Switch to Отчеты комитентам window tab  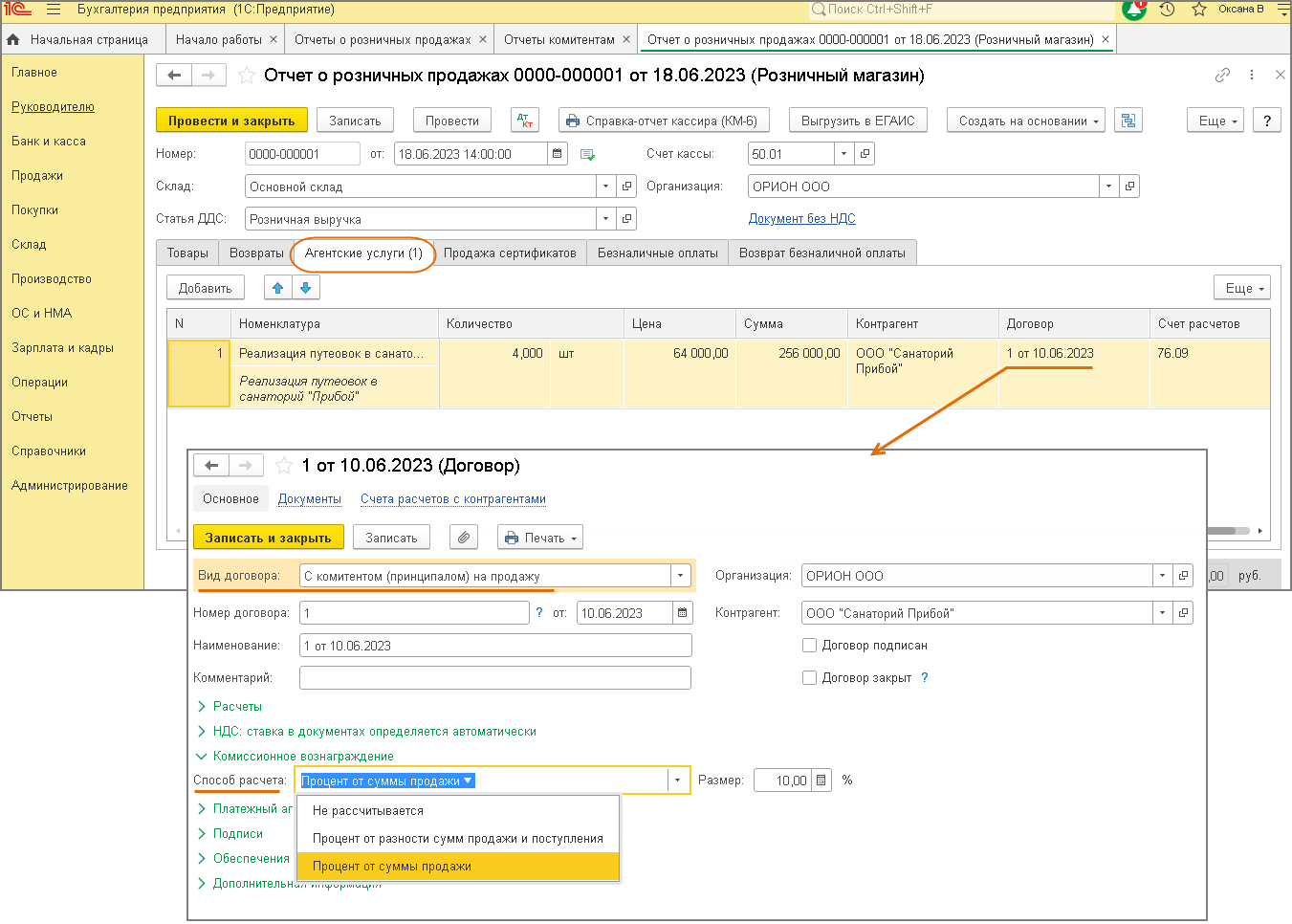559,39
